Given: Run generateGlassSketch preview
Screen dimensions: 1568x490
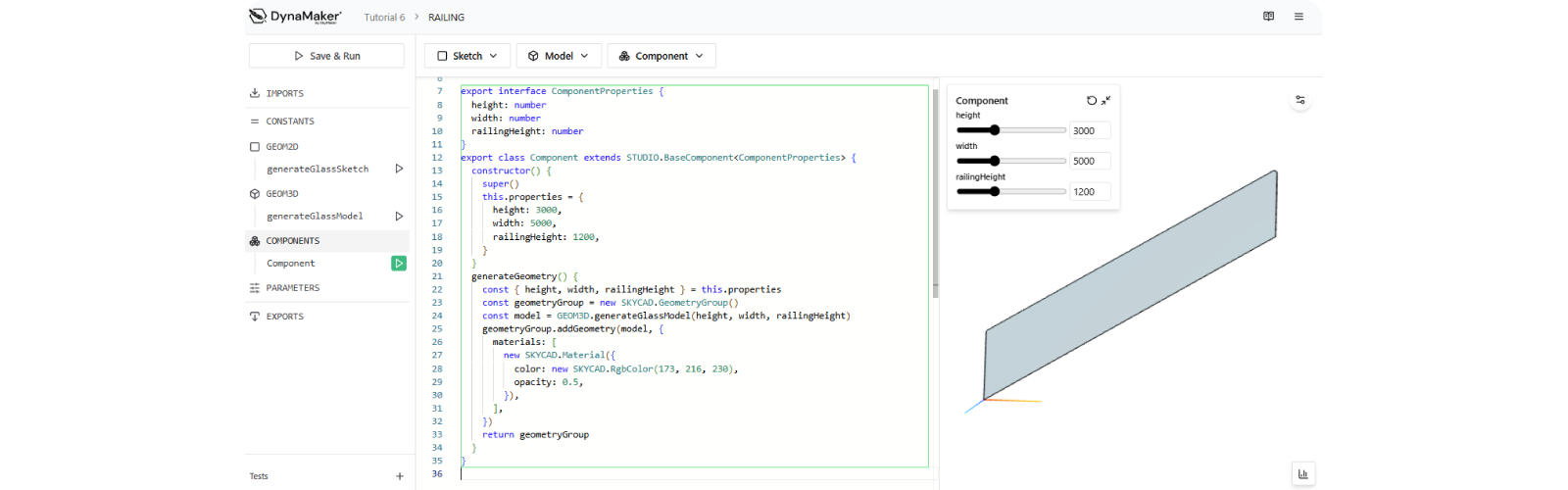Looking at the screenshot, I should (x=399, y=169).
